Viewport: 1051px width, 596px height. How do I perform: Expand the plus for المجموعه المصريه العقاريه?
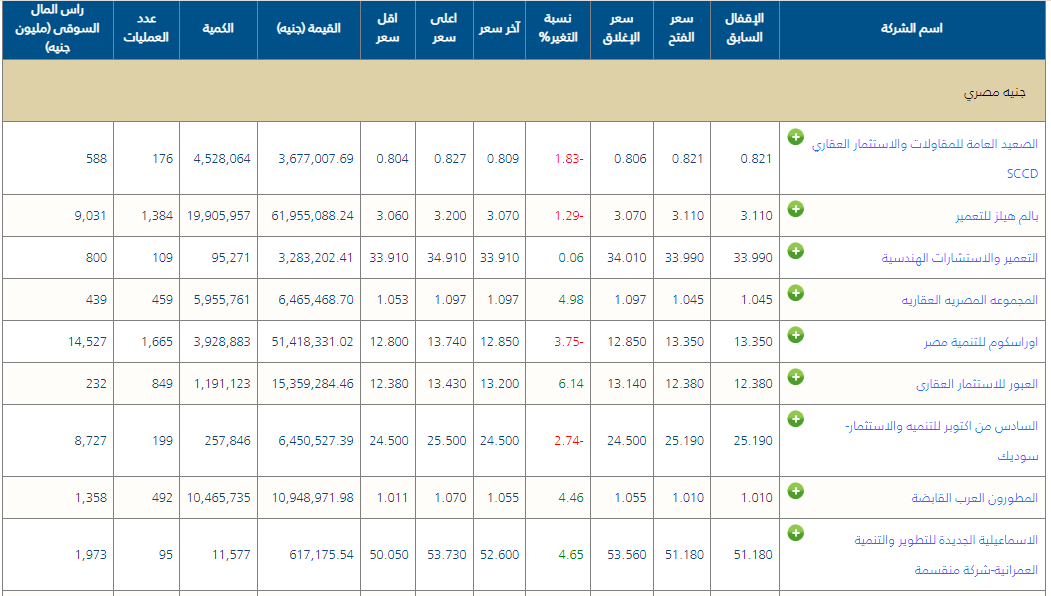coord(795,292)
